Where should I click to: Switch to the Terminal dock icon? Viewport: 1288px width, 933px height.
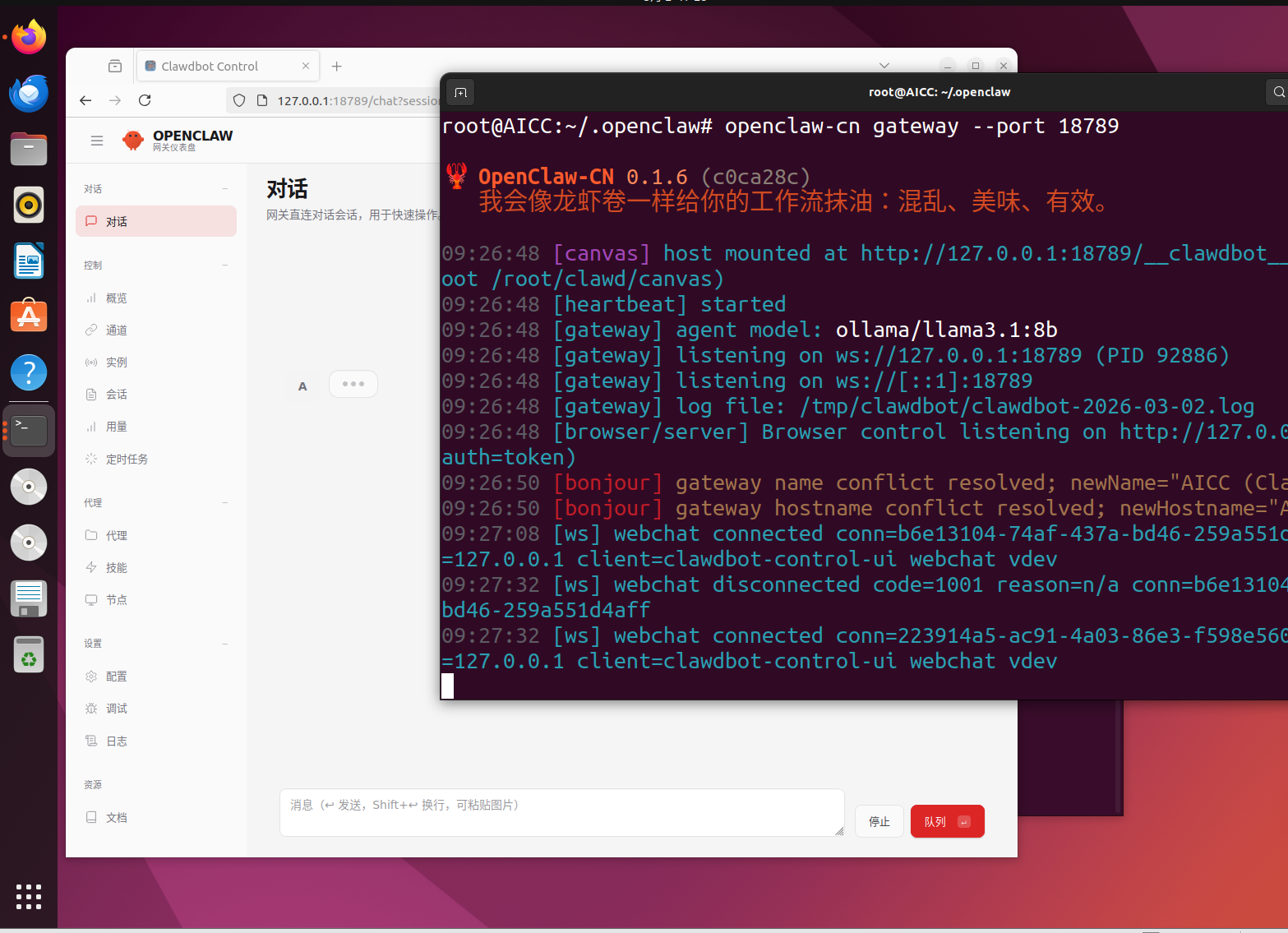tap(29, 430)
